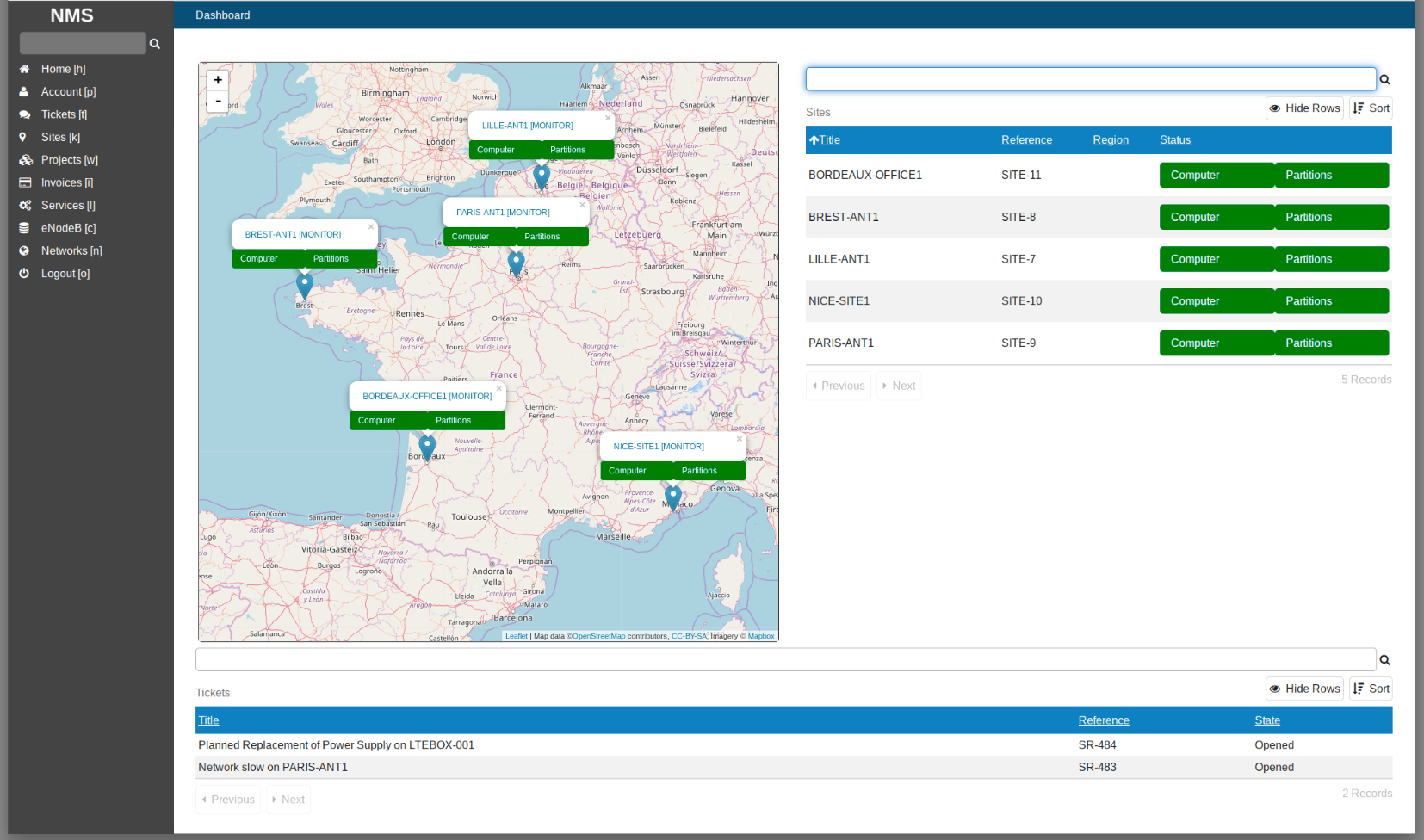Image resolution: width=1424 pixels, height=840 pixels.
Task: Close the BORDEAUX-OFFICE1 map popup
Action: pyautogui.click(x=498, y=389)
